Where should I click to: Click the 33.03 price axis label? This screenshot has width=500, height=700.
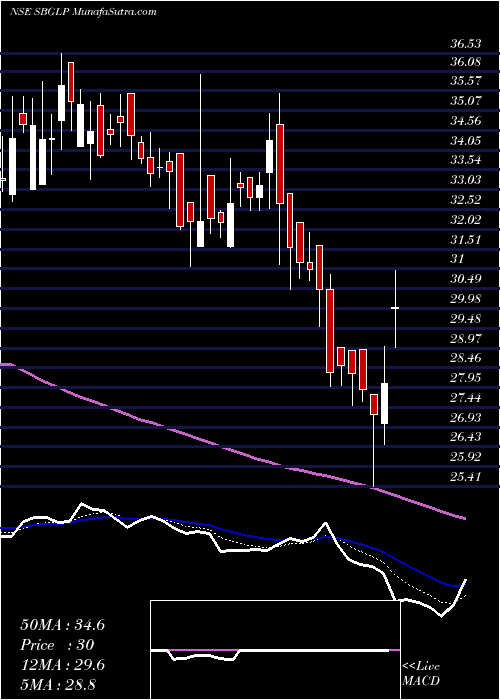coord(466,179)
